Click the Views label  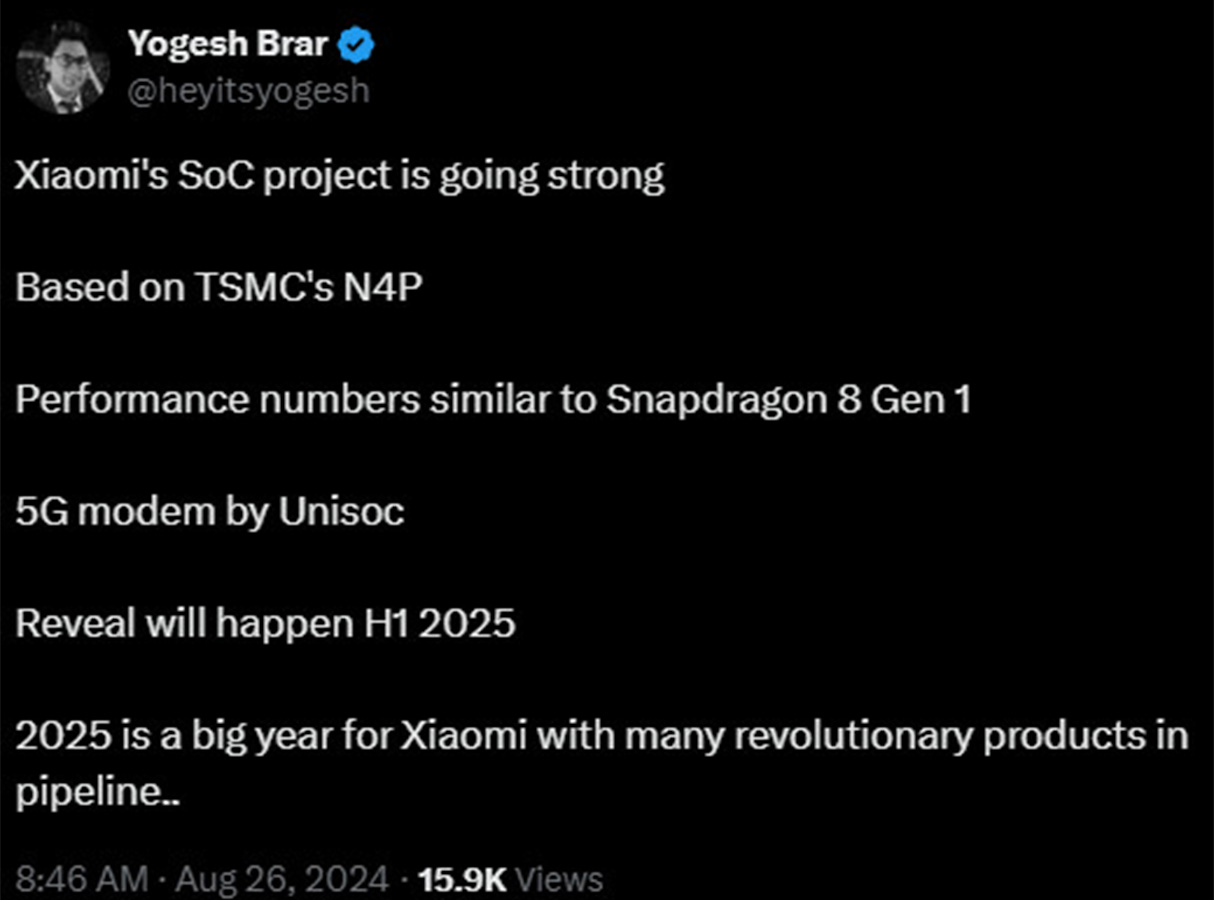563,879
